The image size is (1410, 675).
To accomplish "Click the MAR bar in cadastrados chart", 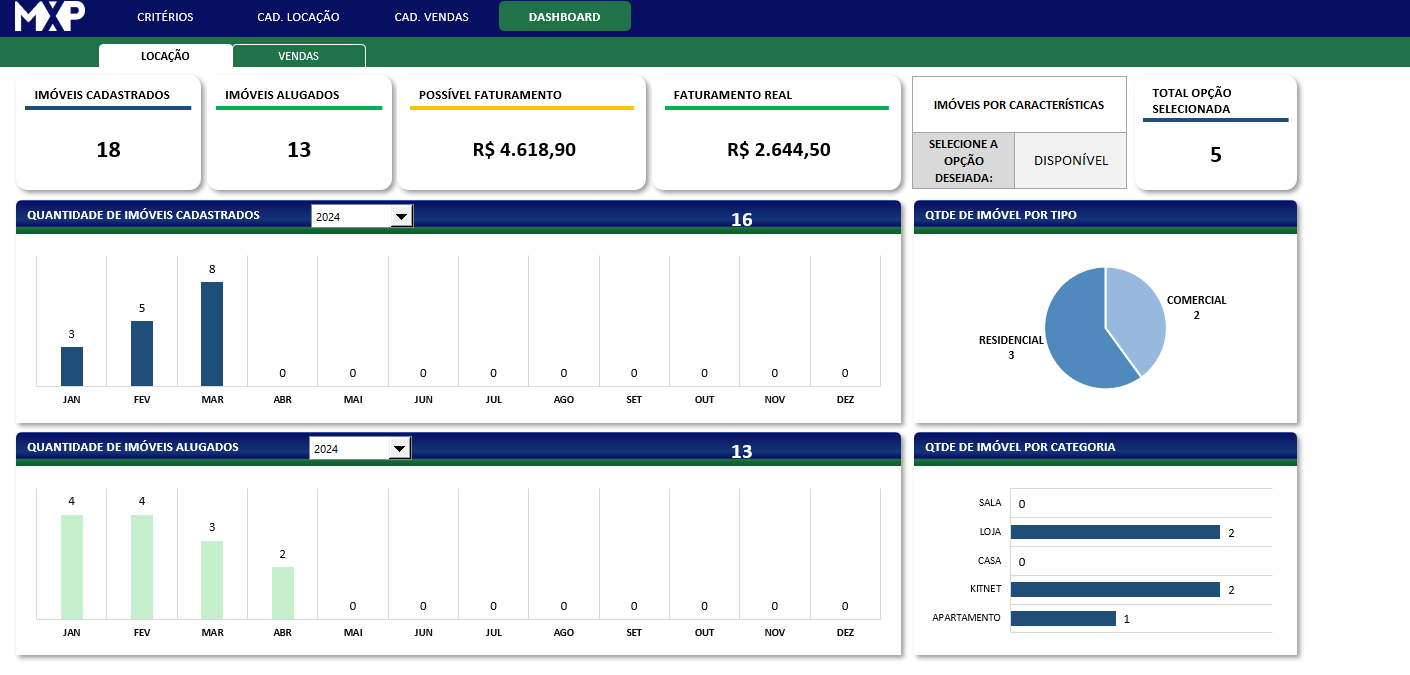I will pos(212,334).
